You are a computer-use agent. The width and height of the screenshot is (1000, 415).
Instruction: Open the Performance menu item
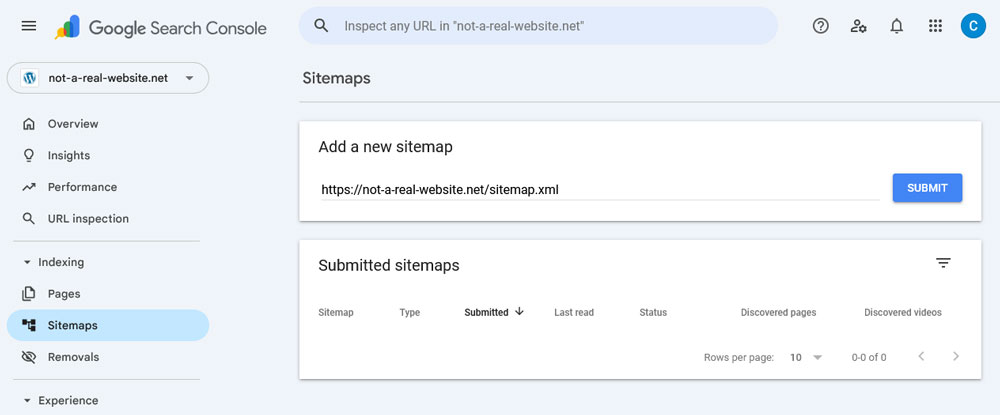pyautogui.click(x=107, y=187)
